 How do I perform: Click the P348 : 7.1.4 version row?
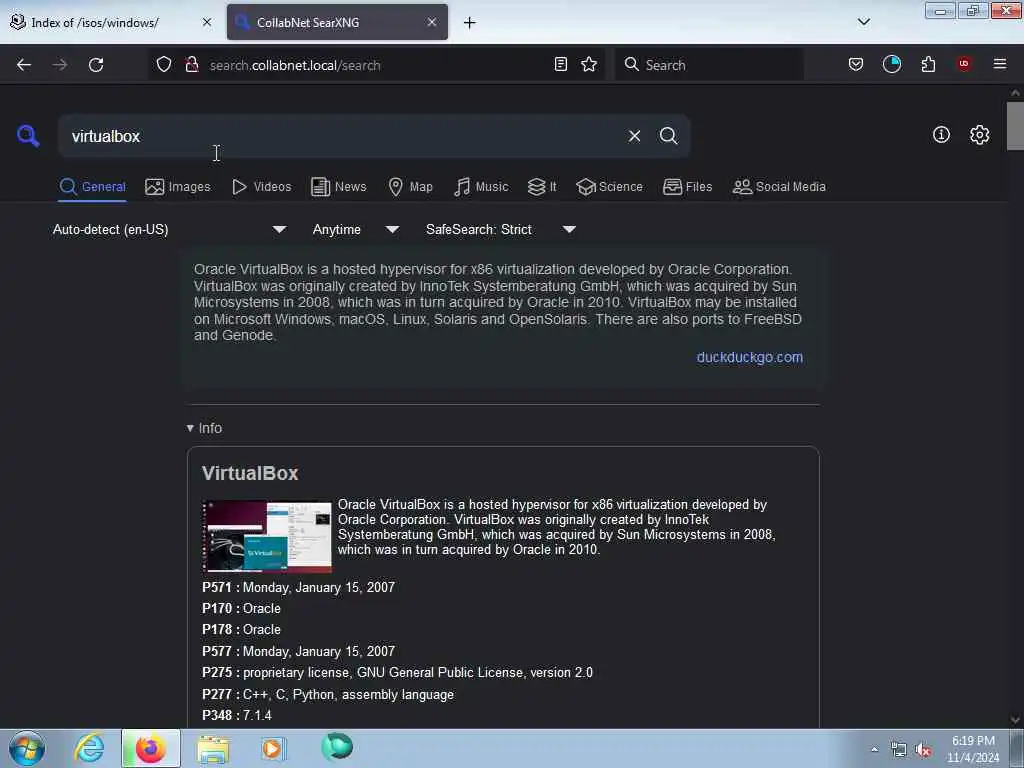tap(237, 716)
